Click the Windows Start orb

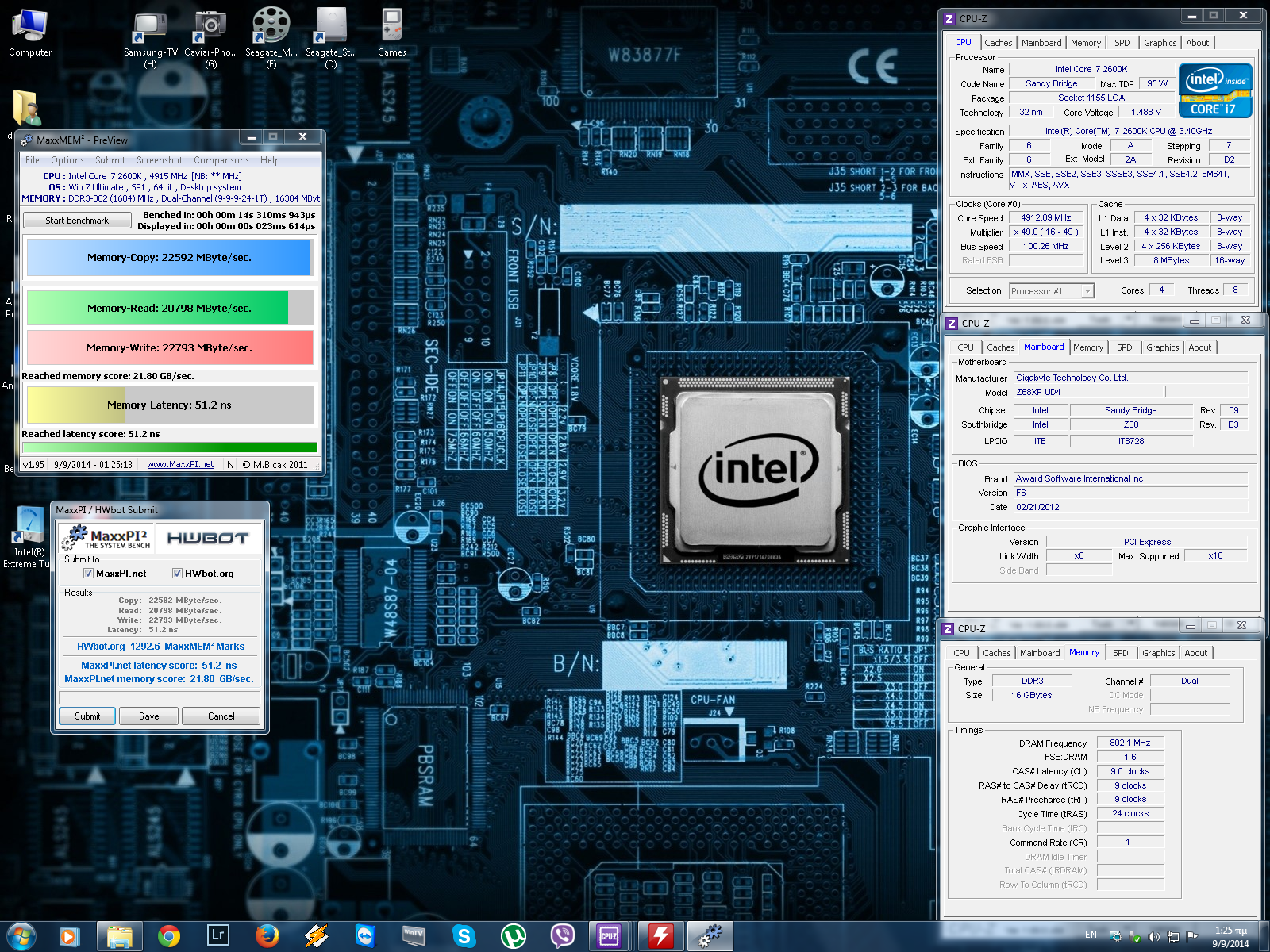21,937
